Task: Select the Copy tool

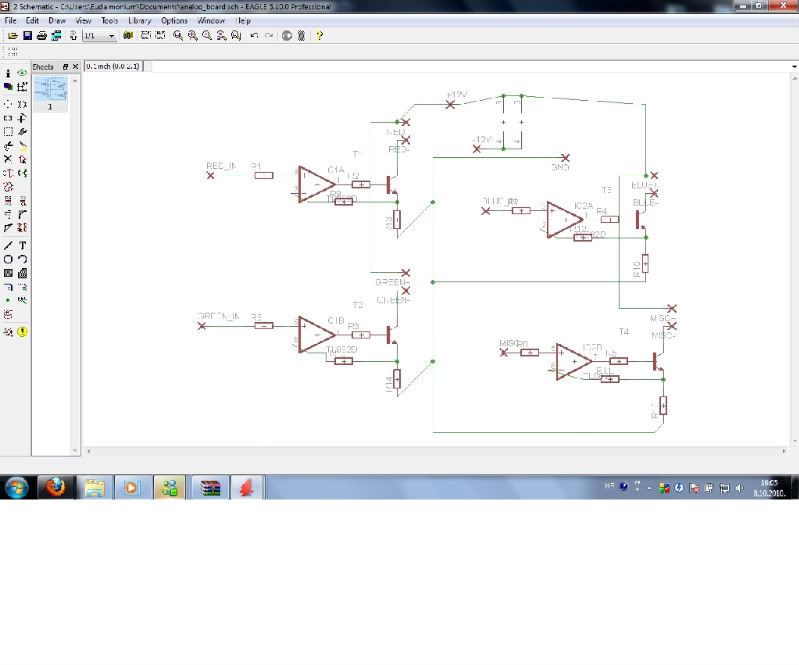Action: click(x=22, y=104)
